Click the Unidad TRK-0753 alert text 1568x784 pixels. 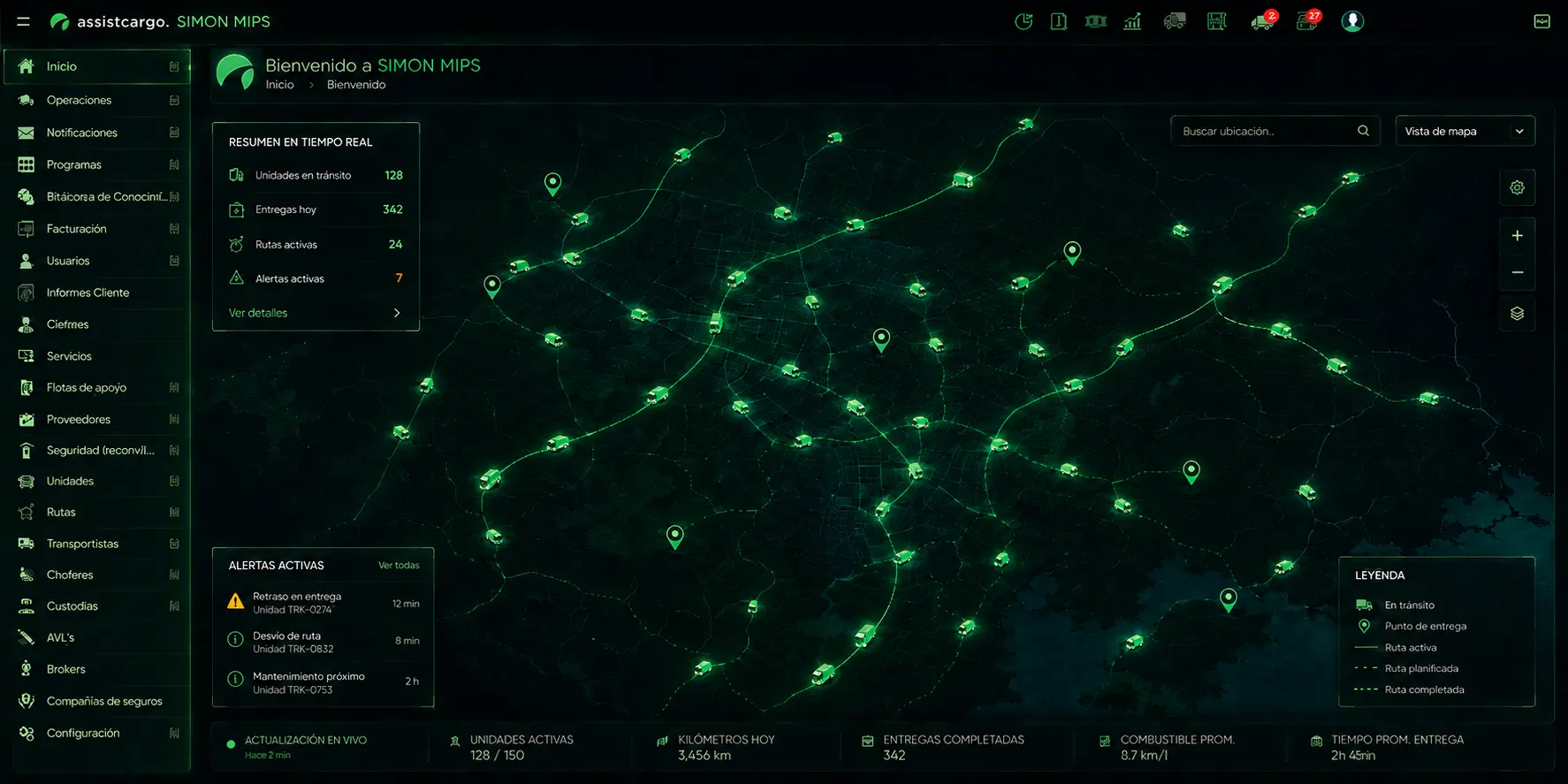(x=293, y=689)
